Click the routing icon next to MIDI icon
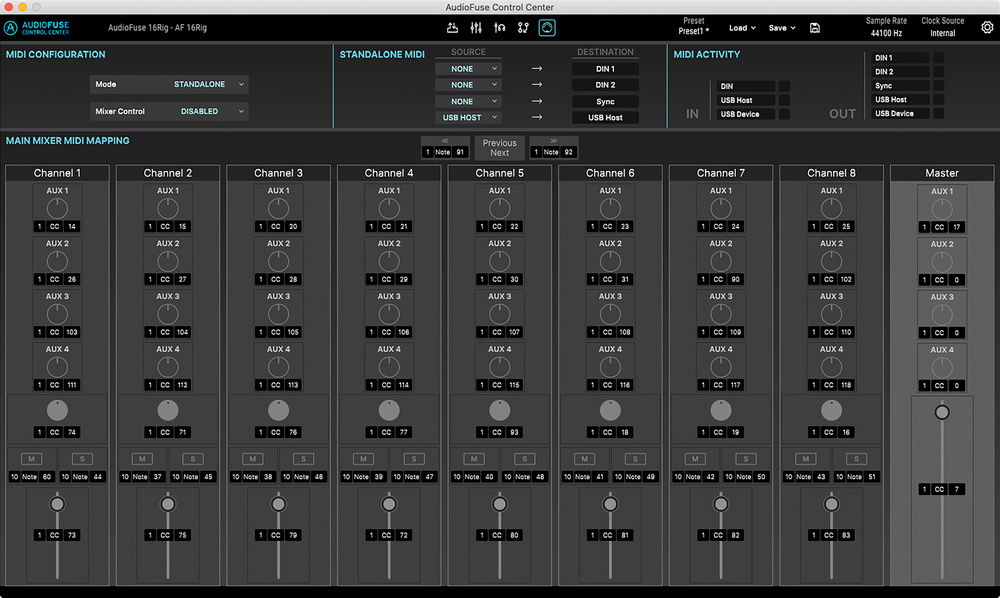Screen dimensions: 1000x598 pyautogui.click(x=523, y=27)
